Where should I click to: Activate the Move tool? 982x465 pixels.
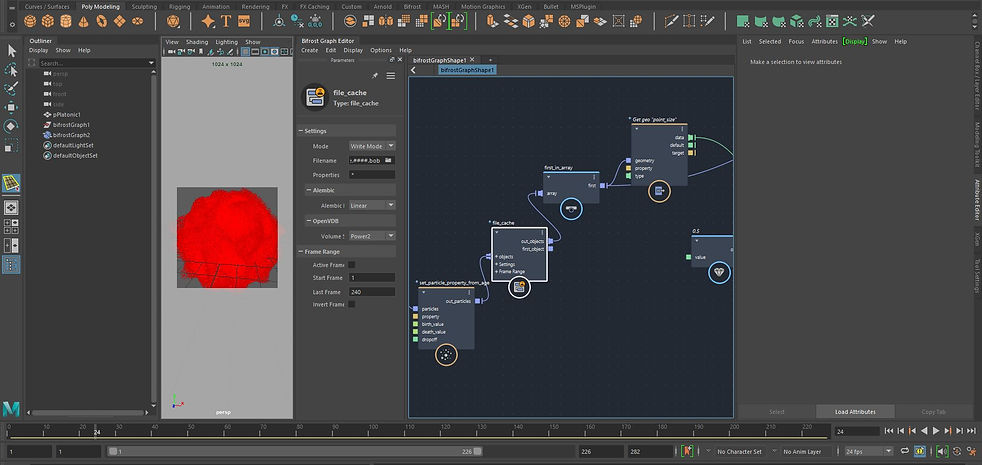point(11,108)
